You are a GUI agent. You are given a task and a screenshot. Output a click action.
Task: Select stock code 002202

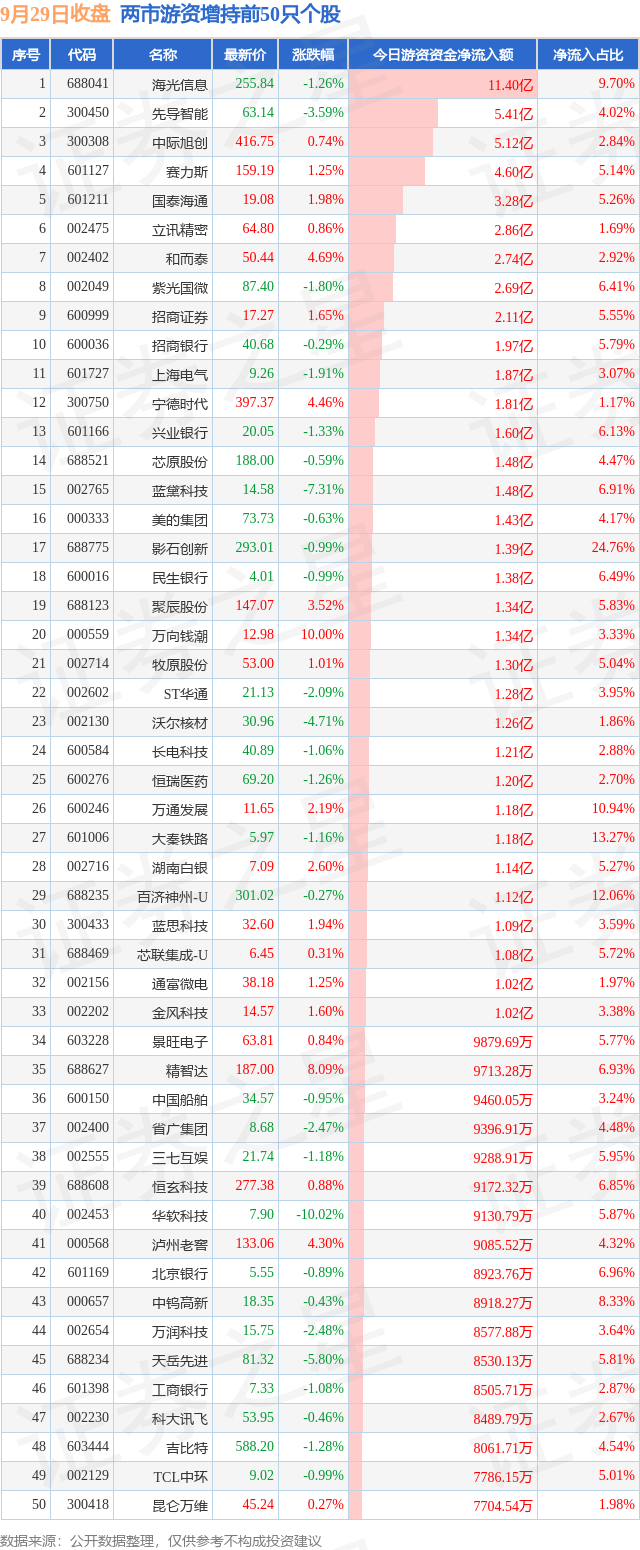click(88, 1012)
